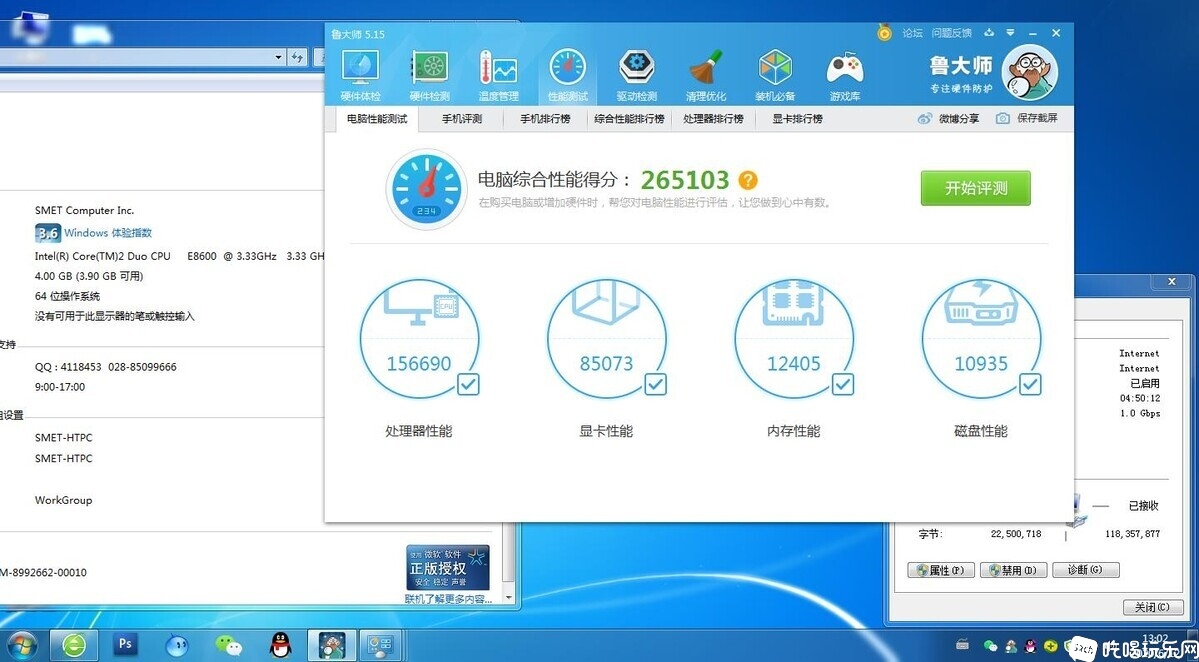Switch to the 显卡排行榜 tab
The width and height of the screenshot is (1199, 662).
point(798,119)
